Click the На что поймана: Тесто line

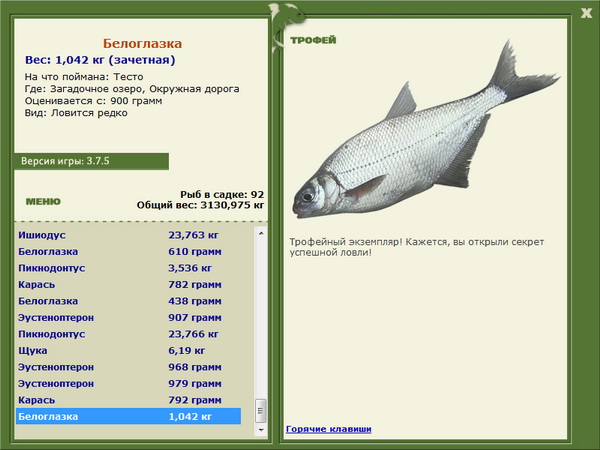point(84,77)
